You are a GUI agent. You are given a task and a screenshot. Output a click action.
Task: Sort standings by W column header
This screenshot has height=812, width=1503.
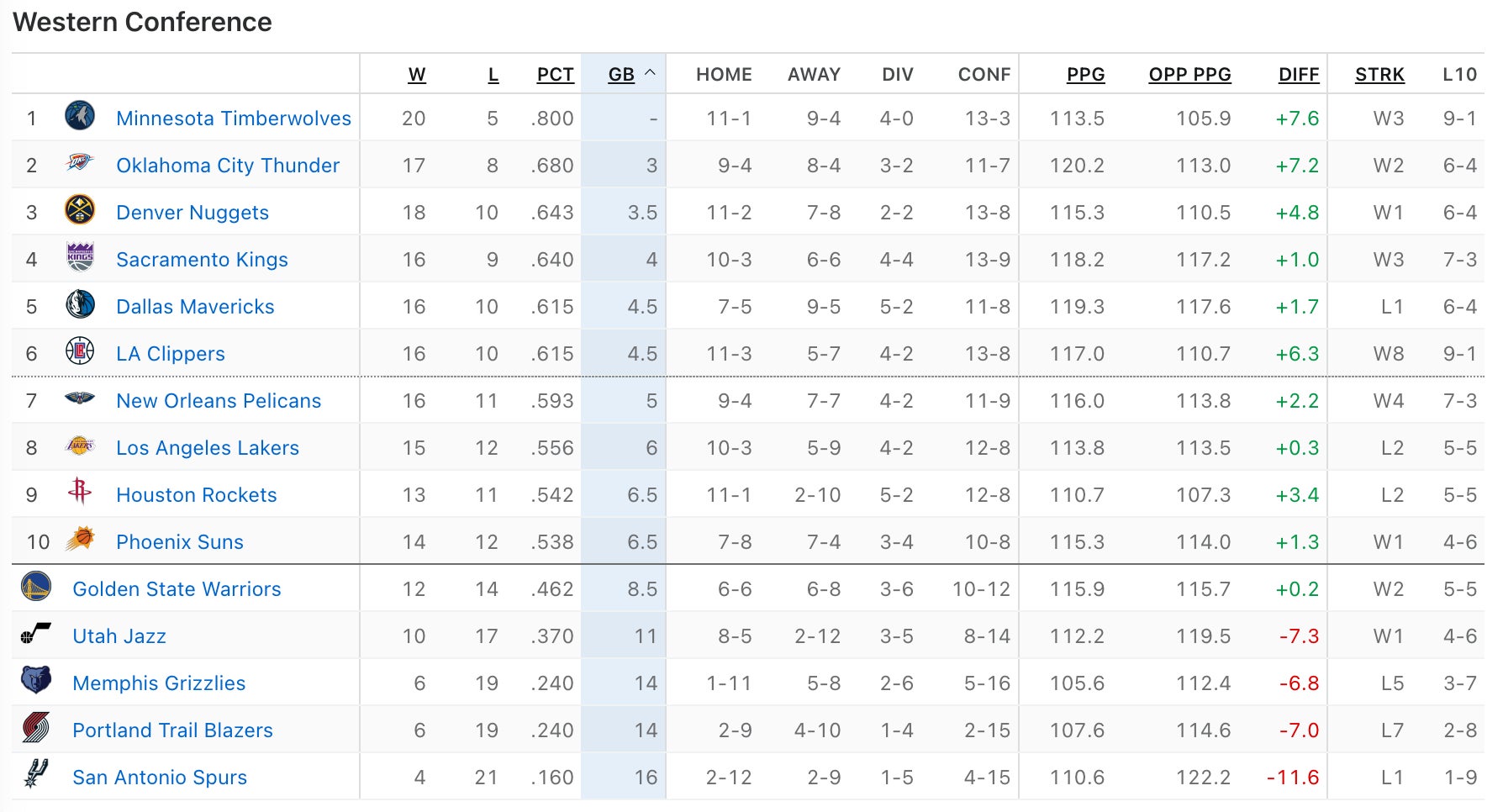[416, 75]
